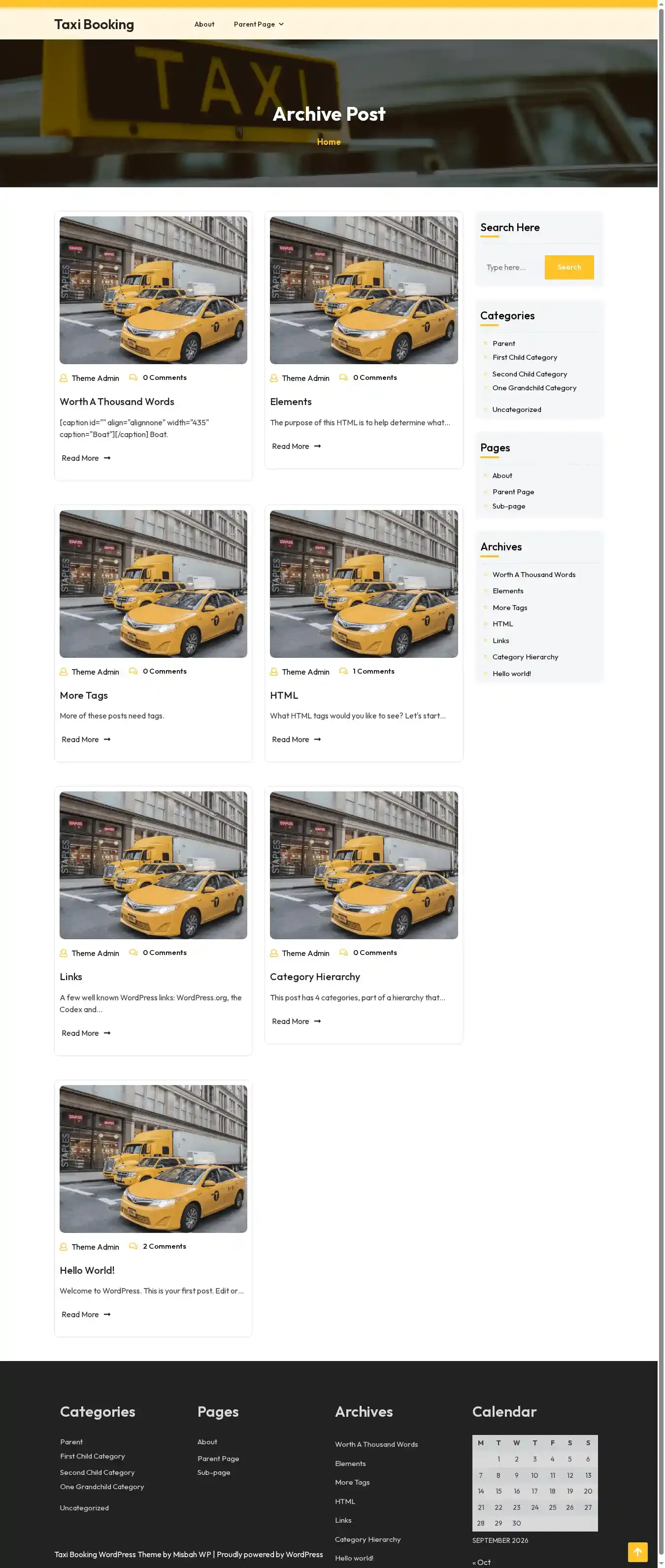665x1568 pixels.
Task: Open the About menu item in header
Action: [x=204, y=24]
